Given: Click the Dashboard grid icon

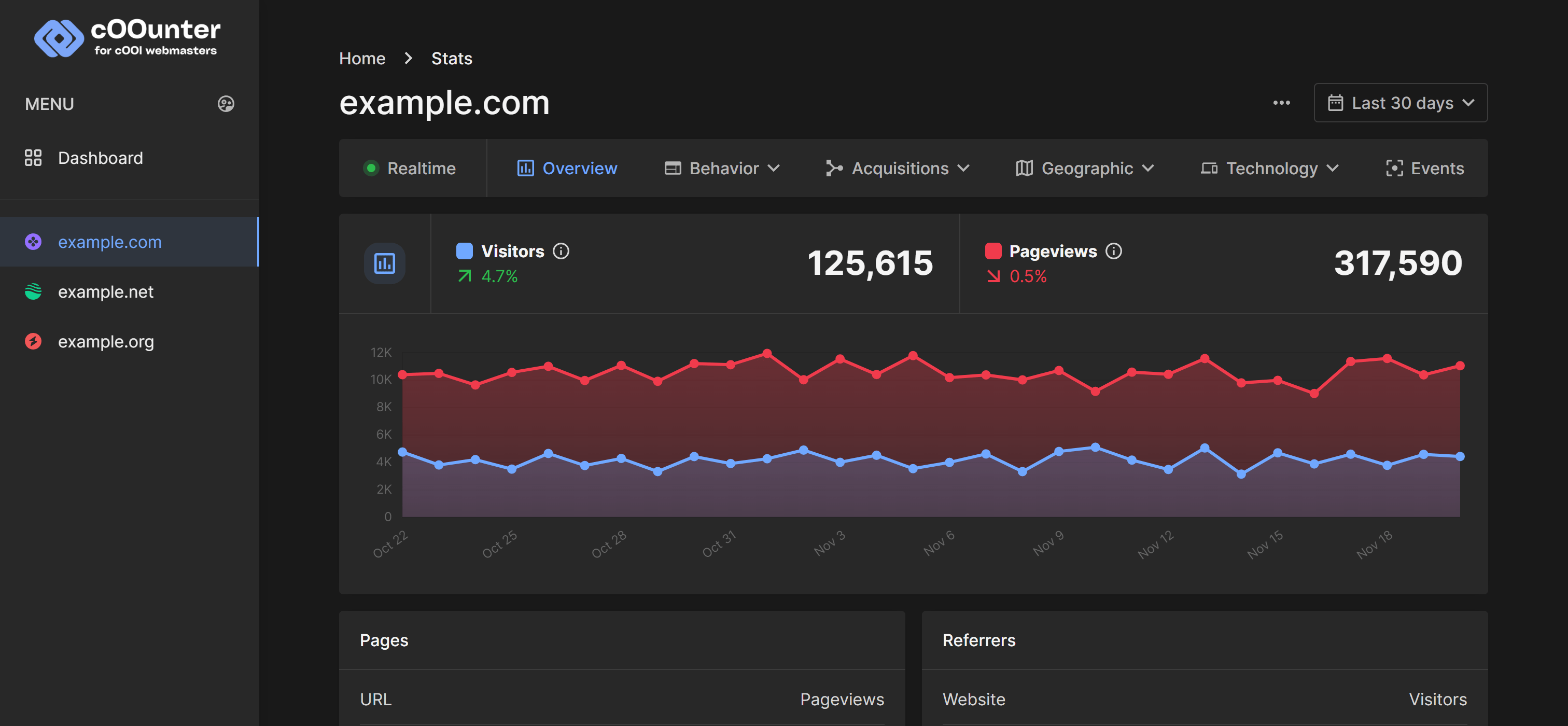Looking at the screenshot, I should [33, 158].
